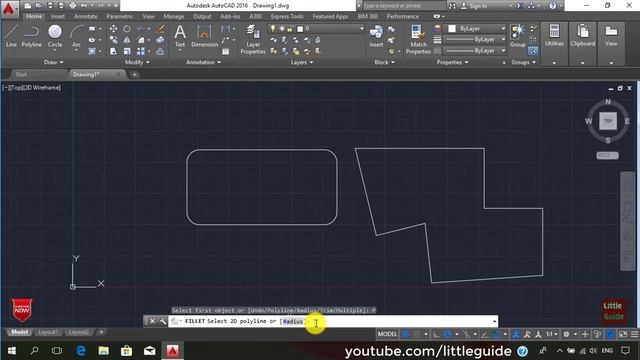Click the Table tool in Annotation panel
Screen dimensions: 640x360
click(x=225, y=51)
